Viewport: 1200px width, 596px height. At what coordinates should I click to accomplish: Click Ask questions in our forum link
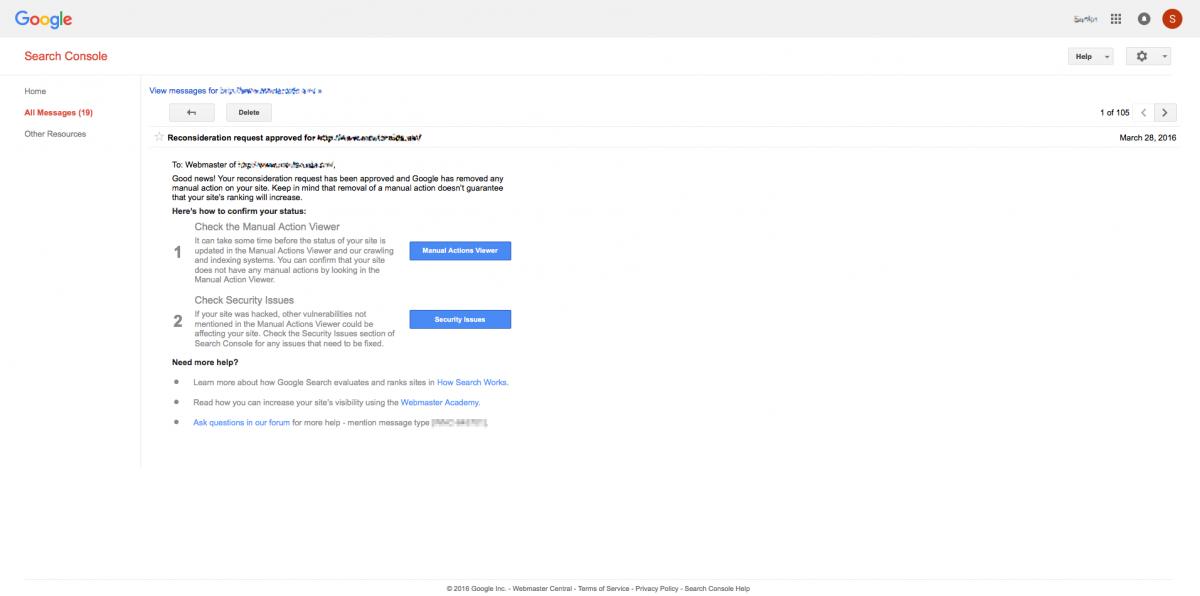[x=241, y=423]
